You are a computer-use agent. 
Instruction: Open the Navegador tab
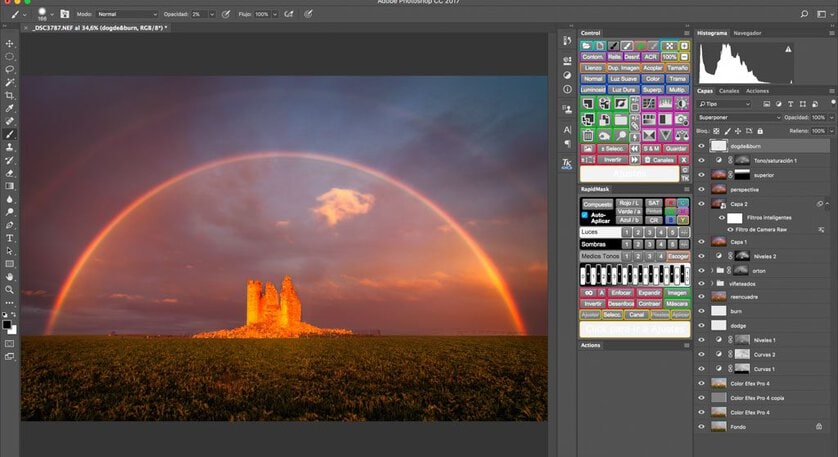pyautogui.click(x=747, y=33)
